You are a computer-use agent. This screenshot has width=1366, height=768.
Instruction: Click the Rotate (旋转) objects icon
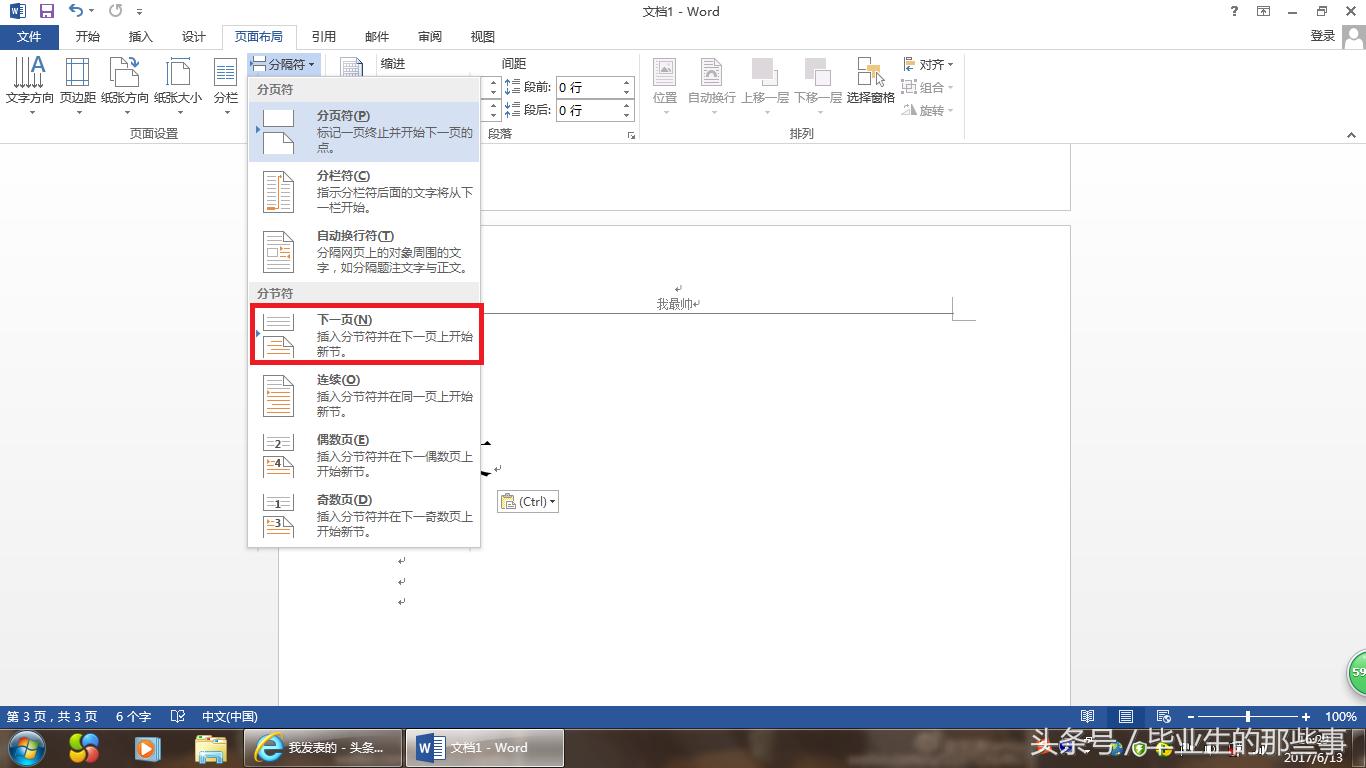click(909, 110)
